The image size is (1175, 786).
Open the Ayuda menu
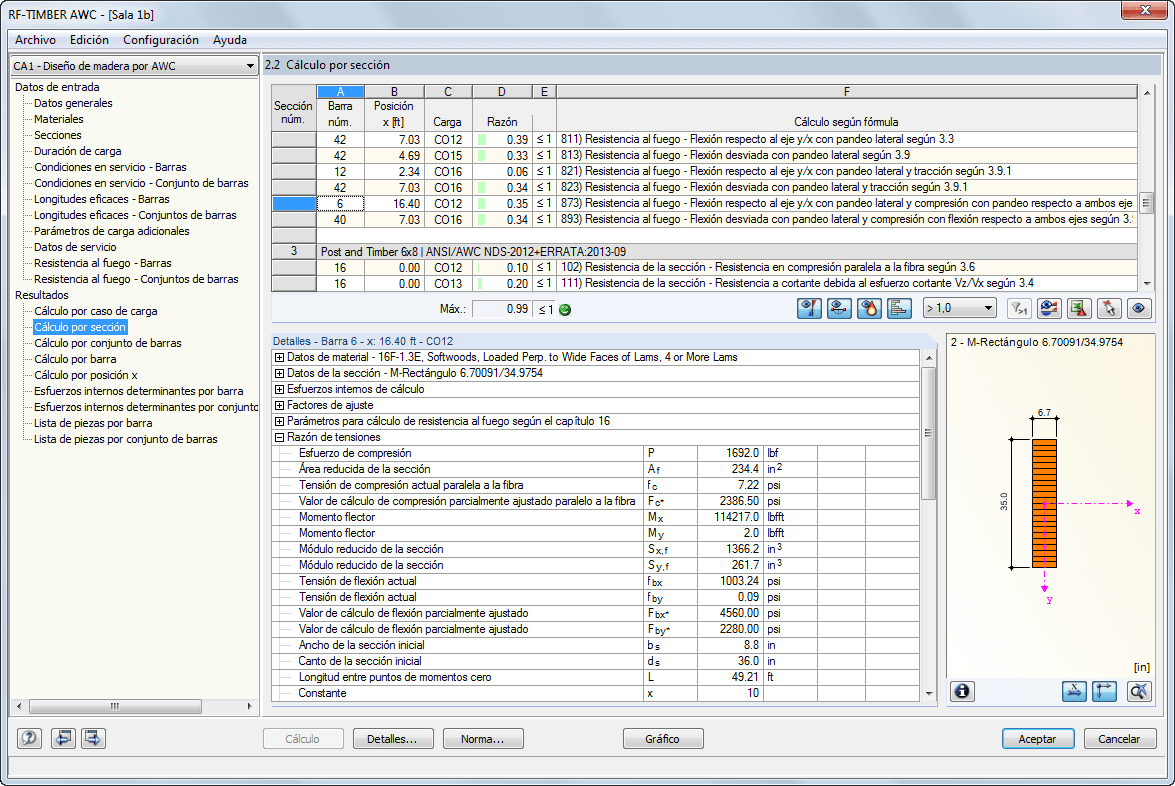229,40
